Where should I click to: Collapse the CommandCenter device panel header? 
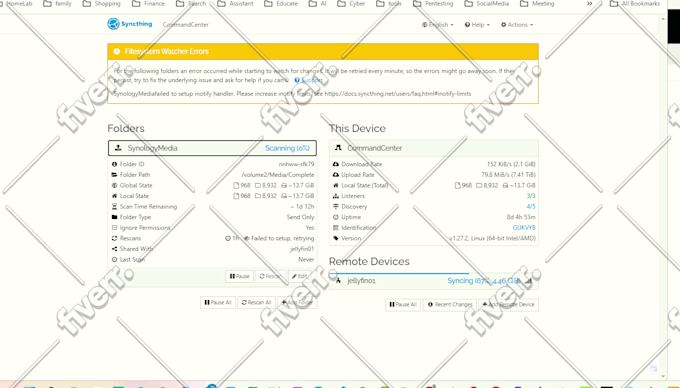pyautogui.click(x=434, y=148)
